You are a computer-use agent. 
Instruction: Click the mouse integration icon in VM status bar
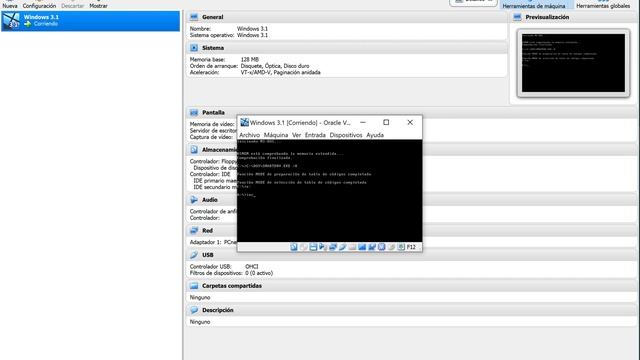tap(391, 247)
